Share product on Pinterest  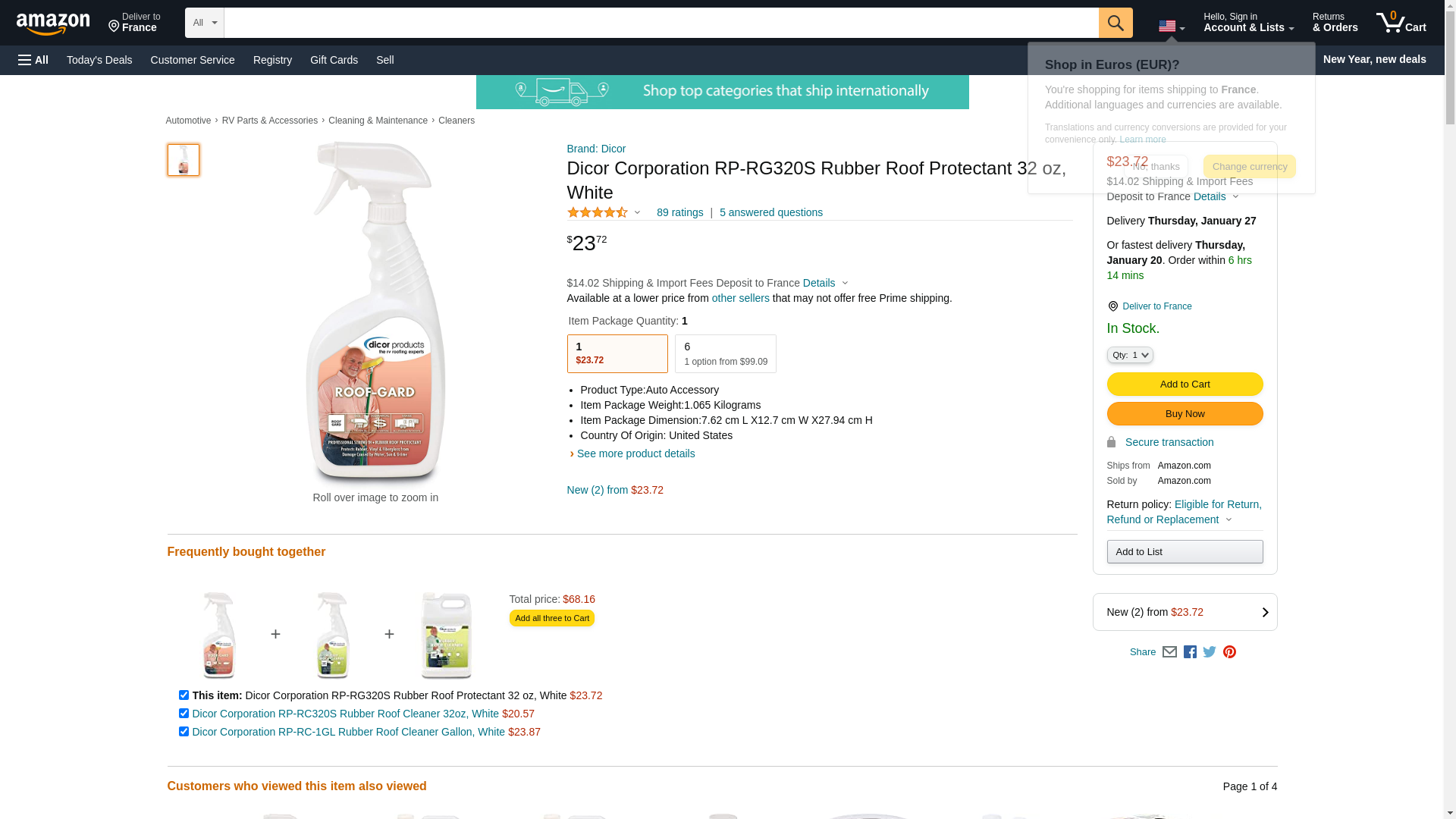1229,652
